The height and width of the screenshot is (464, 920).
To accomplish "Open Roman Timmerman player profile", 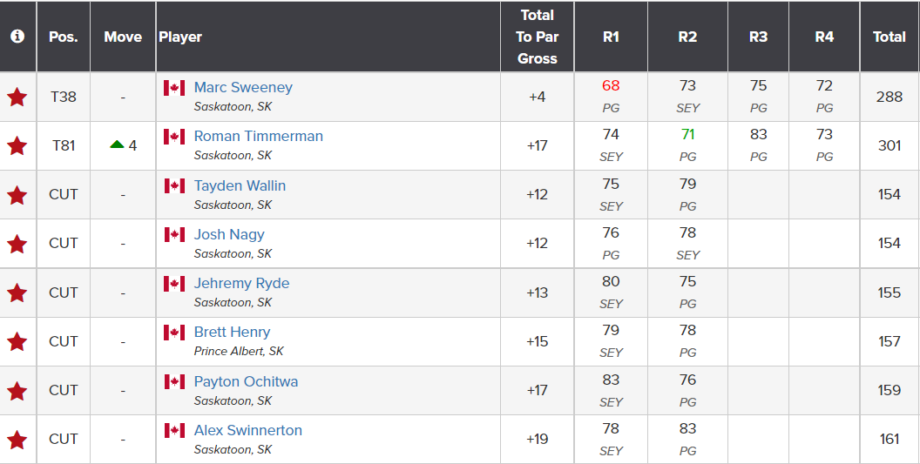I will [258, 136].
